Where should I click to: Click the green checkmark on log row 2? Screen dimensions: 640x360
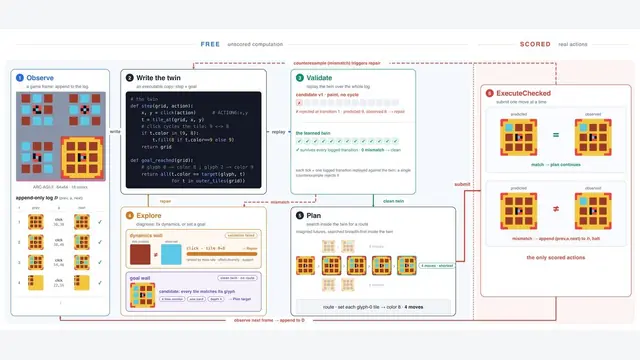pyautogui.click(x=100, y=242)
